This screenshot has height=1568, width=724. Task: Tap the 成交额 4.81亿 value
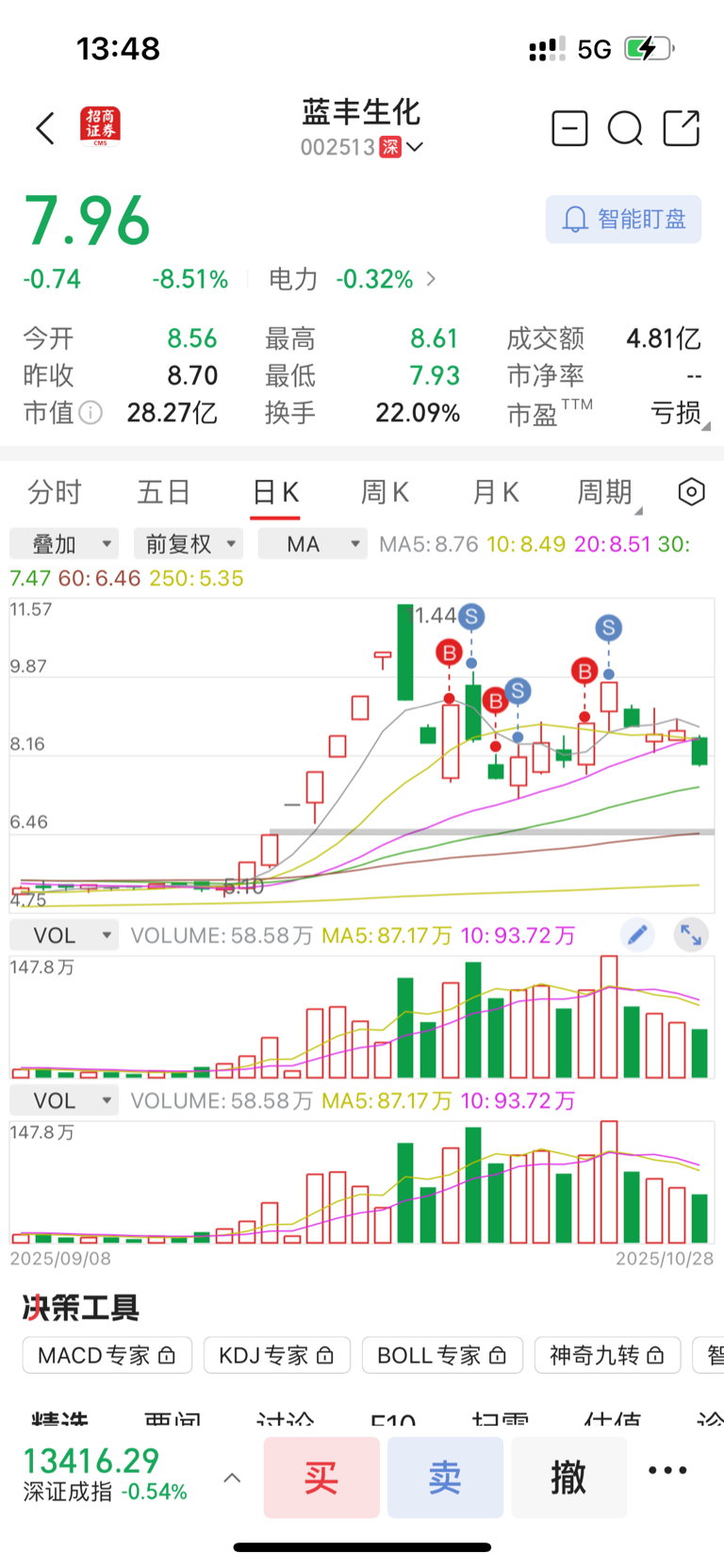coord(664,338)
